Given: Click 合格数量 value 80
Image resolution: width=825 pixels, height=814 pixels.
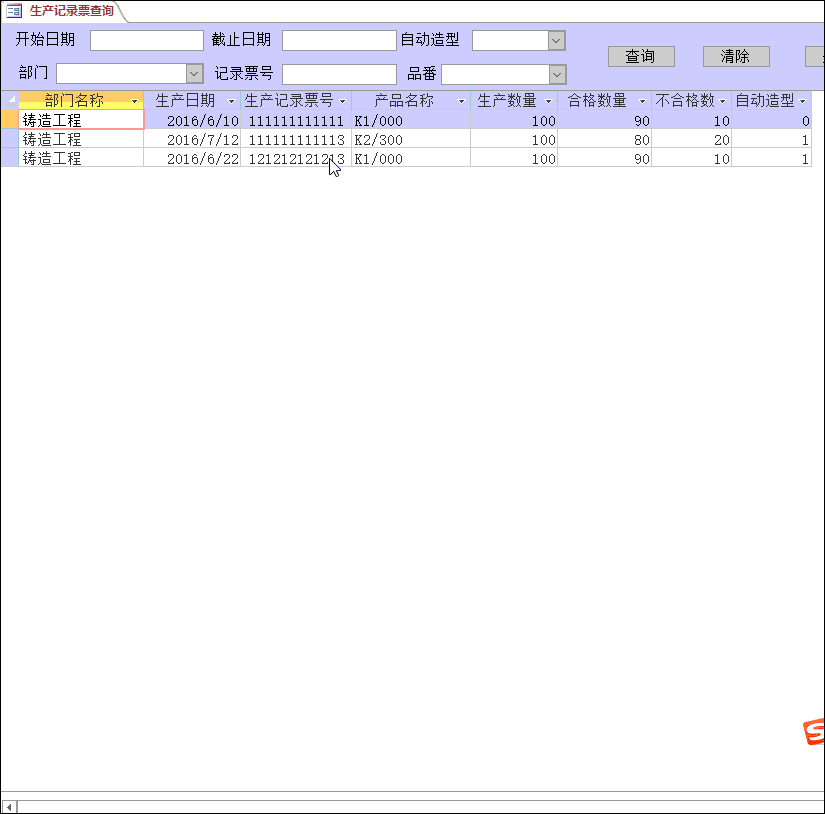Looking at the screenshot, I should click(x=605, y=139).
